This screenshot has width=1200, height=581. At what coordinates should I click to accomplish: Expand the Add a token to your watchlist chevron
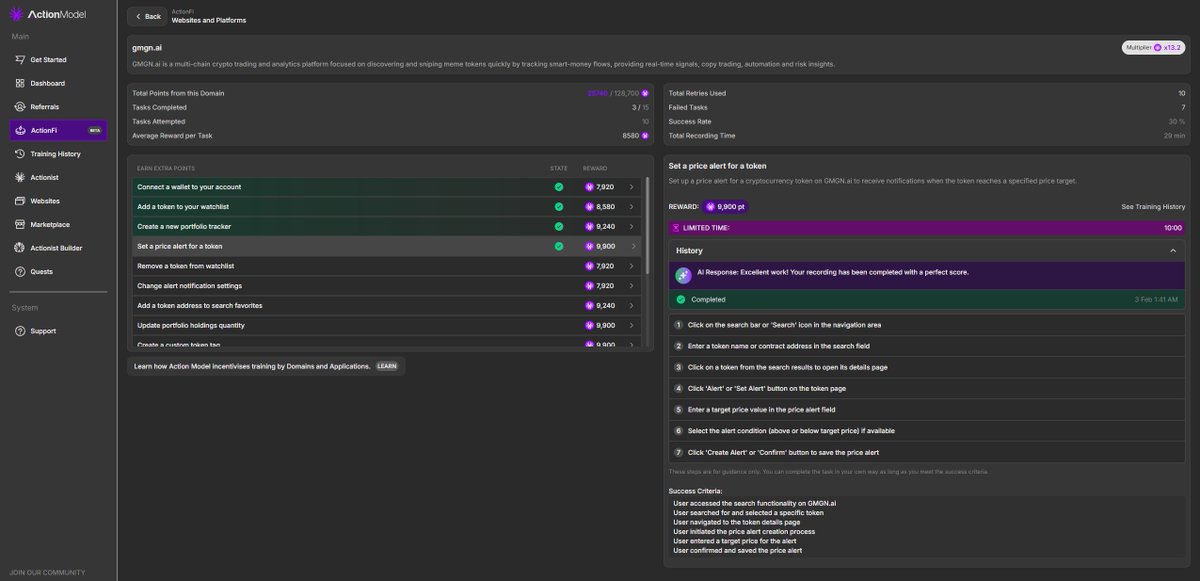pyautogui.click(x=631, y=207)
